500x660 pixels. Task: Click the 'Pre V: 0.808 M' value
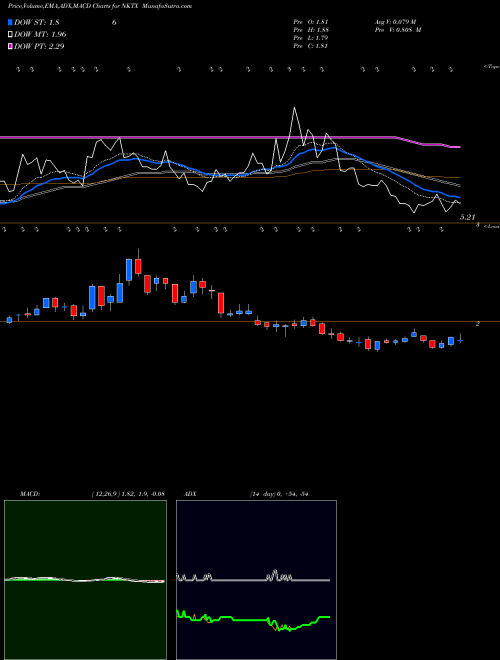click(398, 30)
